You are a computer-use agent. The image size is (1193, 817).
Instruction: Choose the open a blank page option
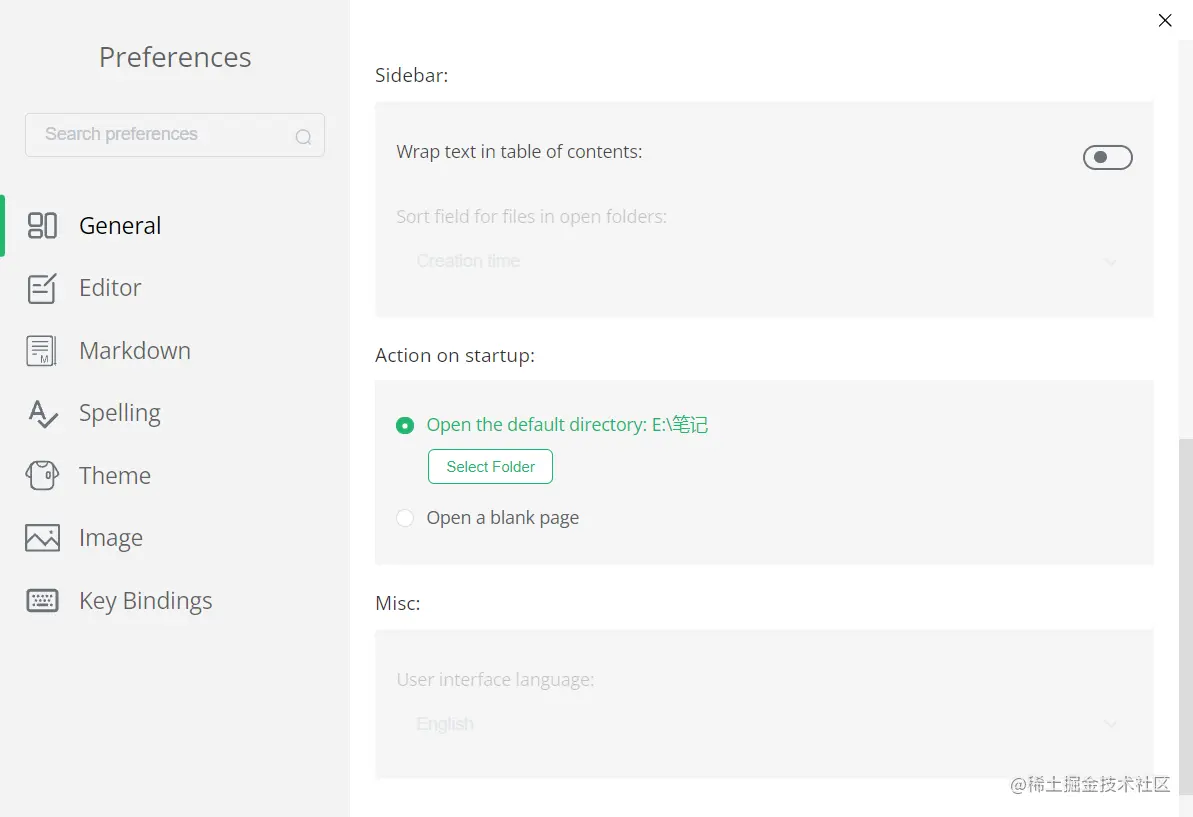(405, 518)
